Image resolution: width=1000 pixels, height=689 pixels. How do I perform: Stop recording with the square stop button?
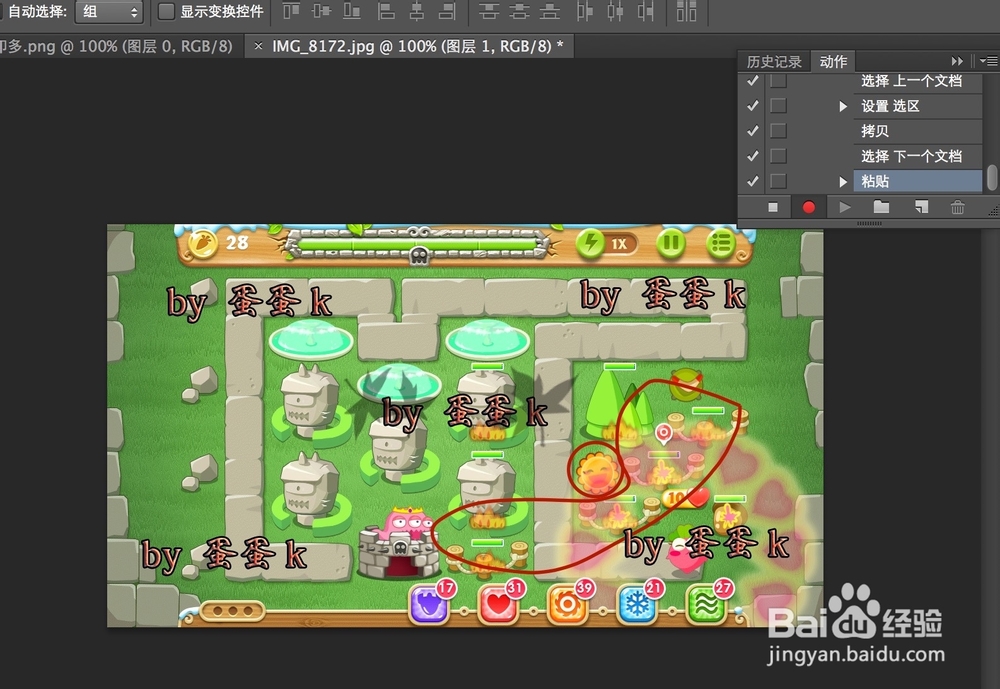pyautogui.click(x=773, y=207)
